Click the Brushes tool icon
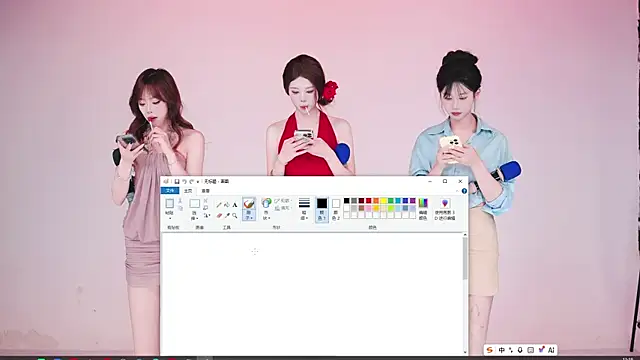 (x=249, y=203)
